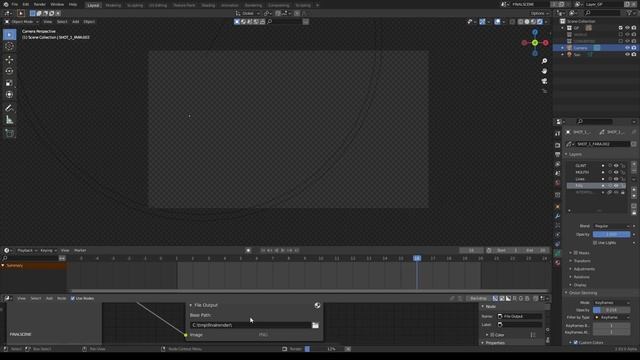Click the node Name field File Output
The image size is (640, 360).
point(520,316)
